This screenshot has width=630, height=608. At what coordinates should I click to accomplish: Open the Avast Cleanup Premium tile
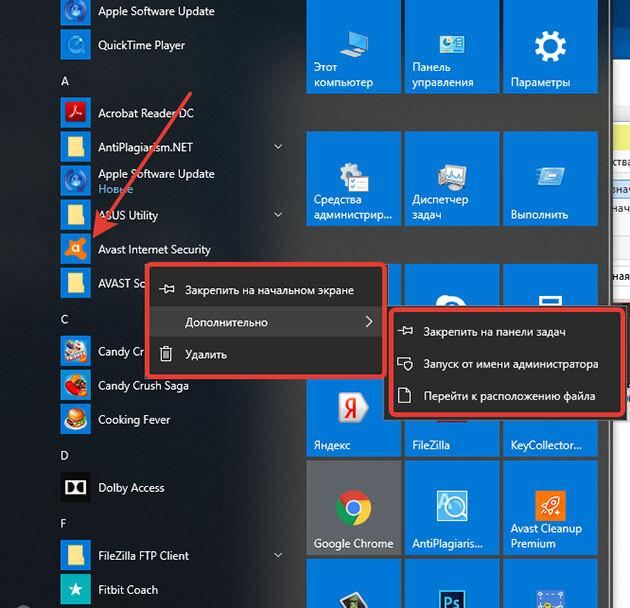point(550,508)
